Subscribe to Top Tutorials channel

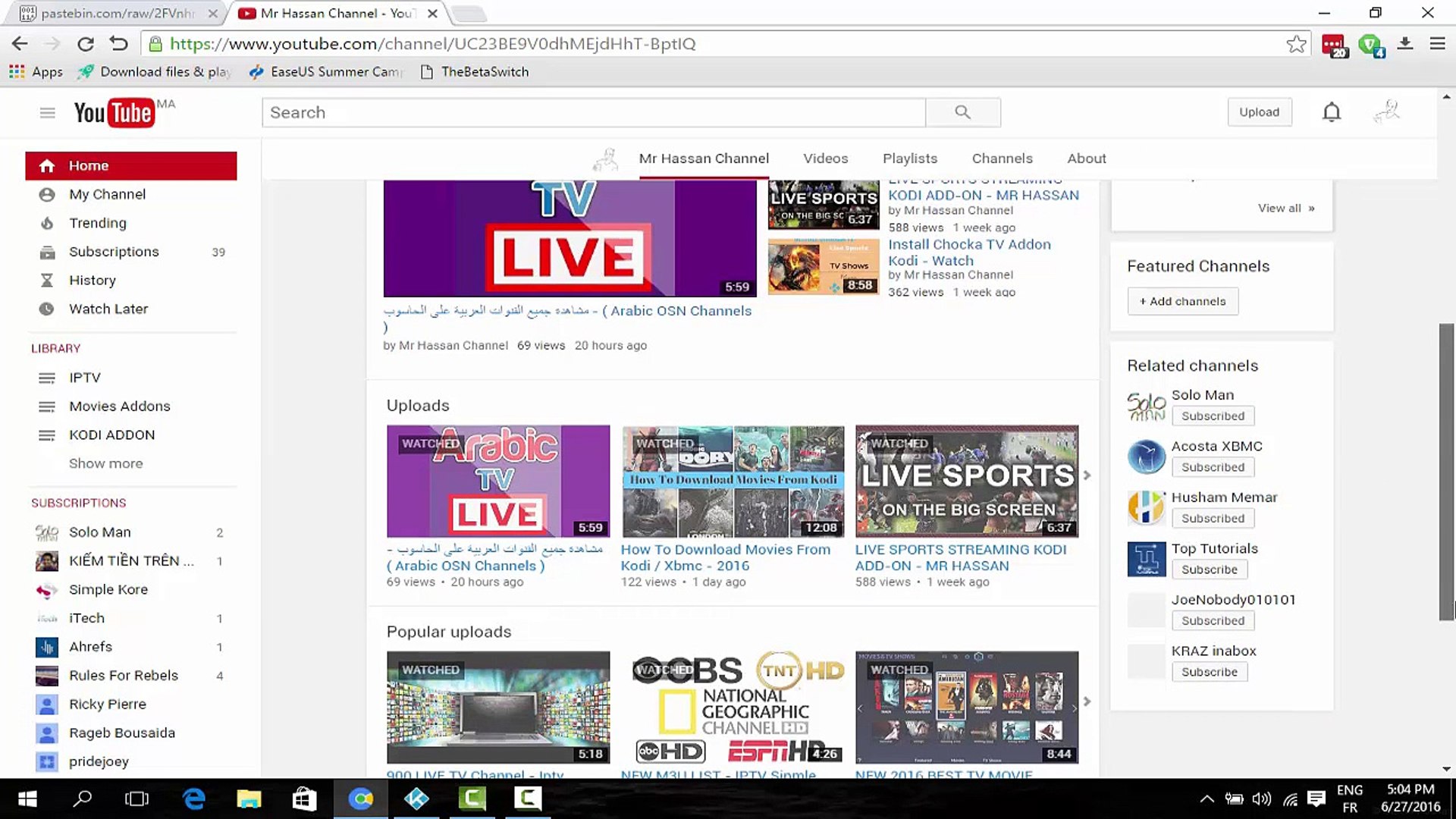(1209, 570)
